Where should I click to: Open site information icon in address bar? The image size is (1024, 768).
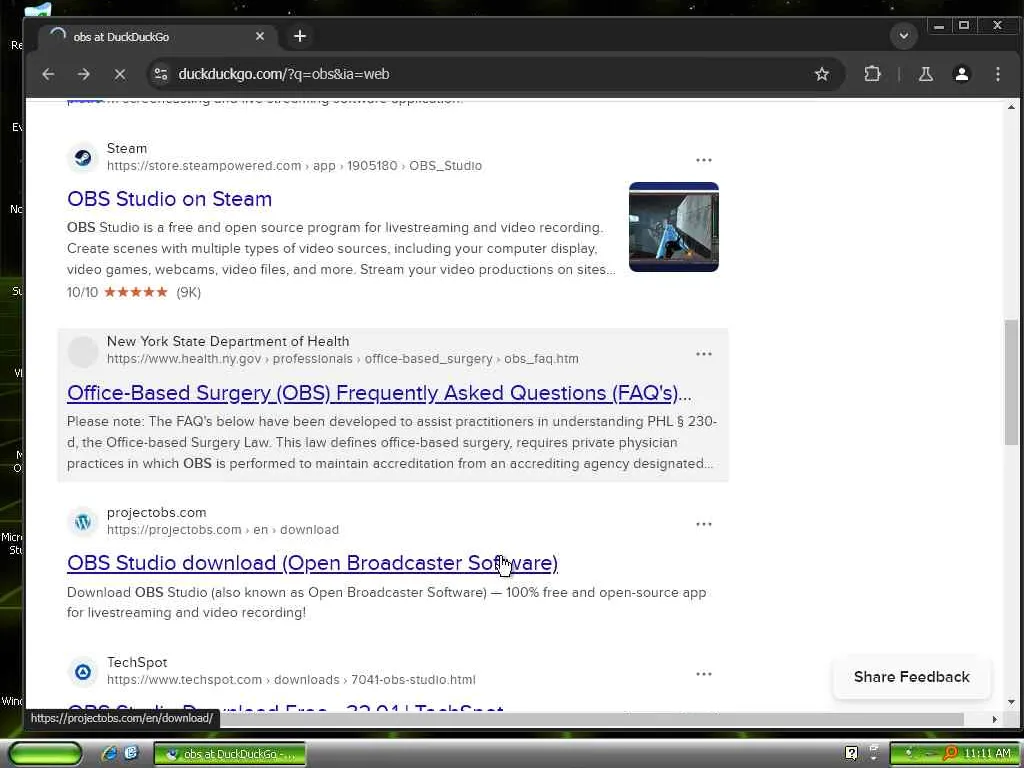tap(161, 74)
